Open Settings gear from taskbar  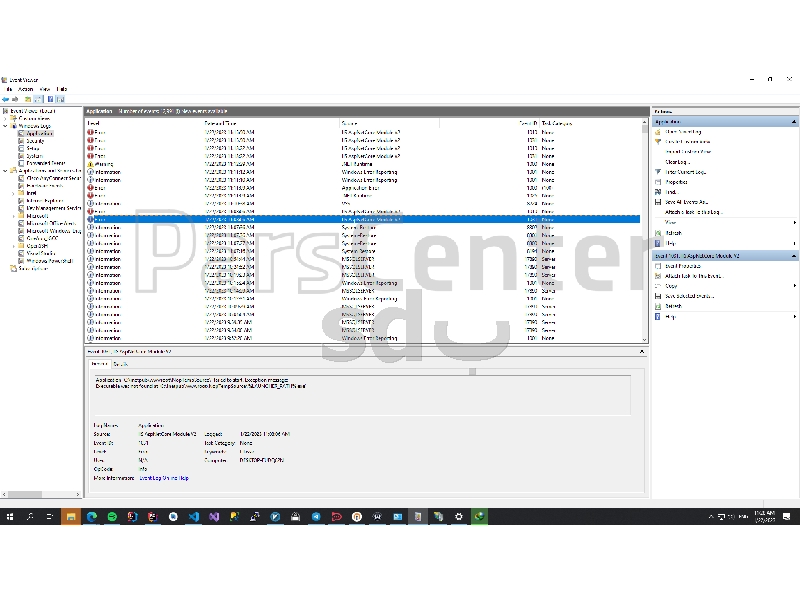(x=459, y=517)
